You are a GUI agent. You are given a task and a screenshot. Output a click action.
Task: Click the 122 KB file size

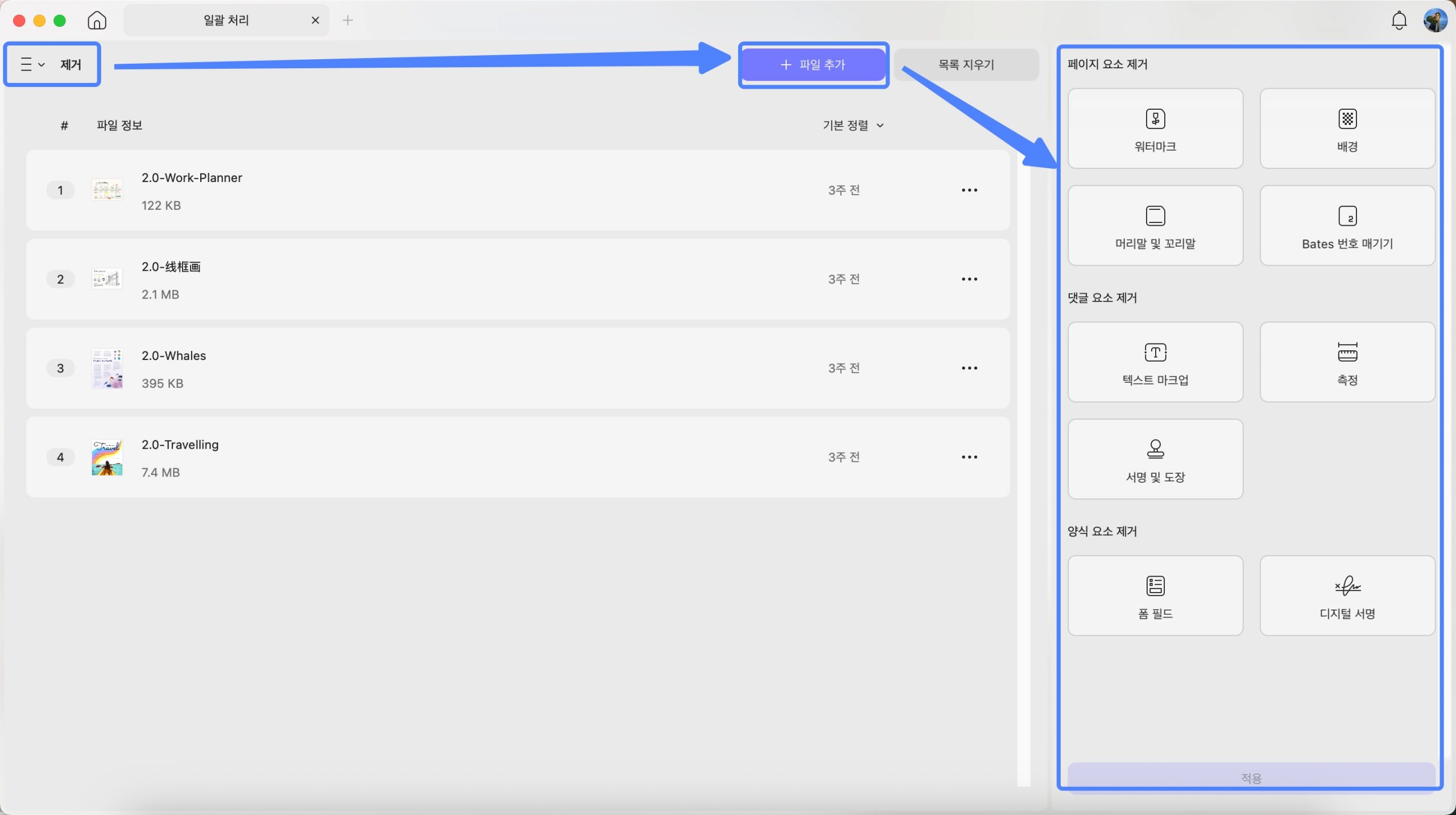click(x=161, y=205)
